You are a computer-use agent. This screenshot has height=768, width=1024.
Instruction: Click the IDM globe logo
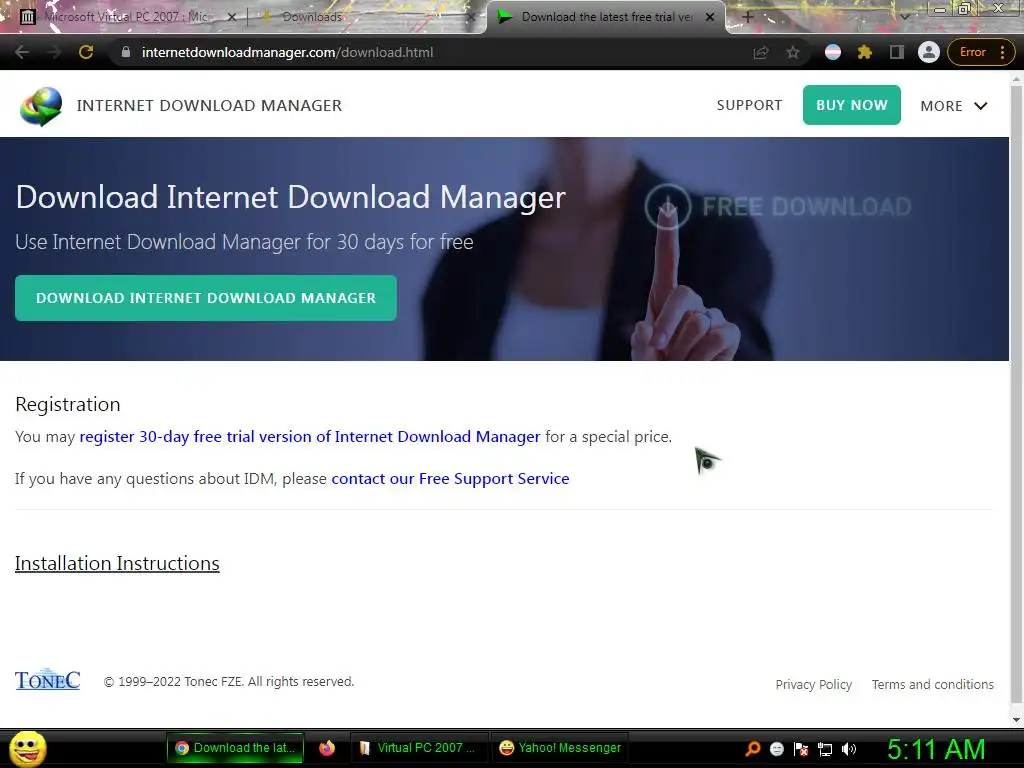[41, 106]
